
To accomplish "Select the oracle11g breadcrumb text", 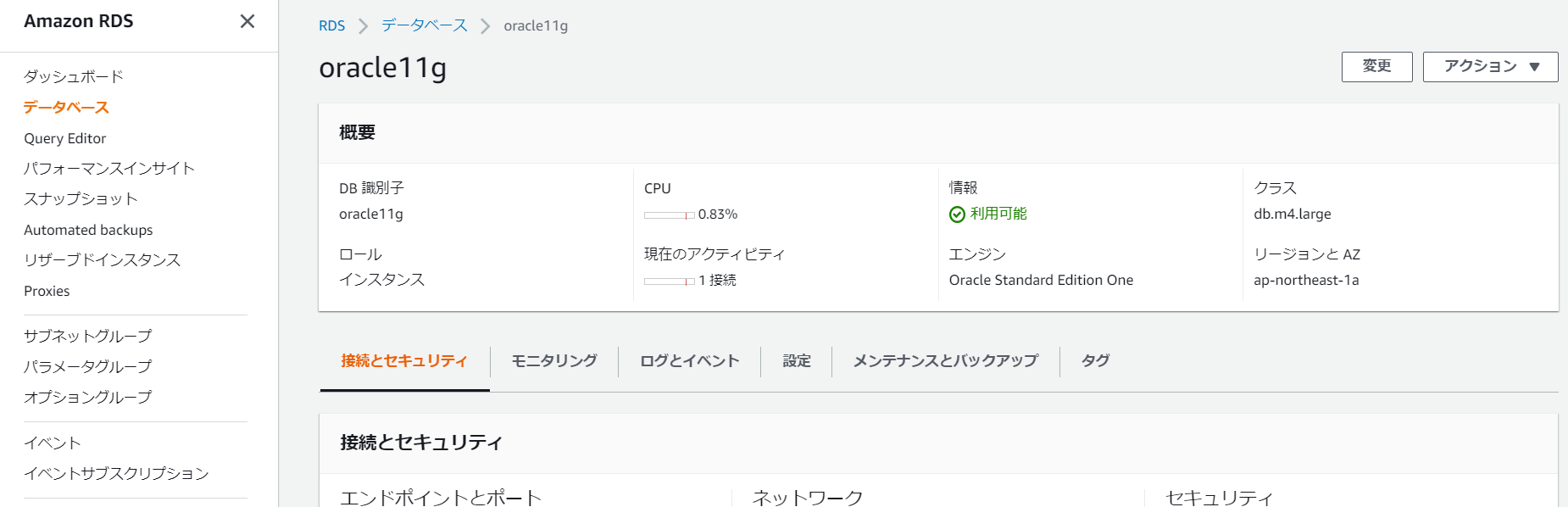I will coord(536,26).
